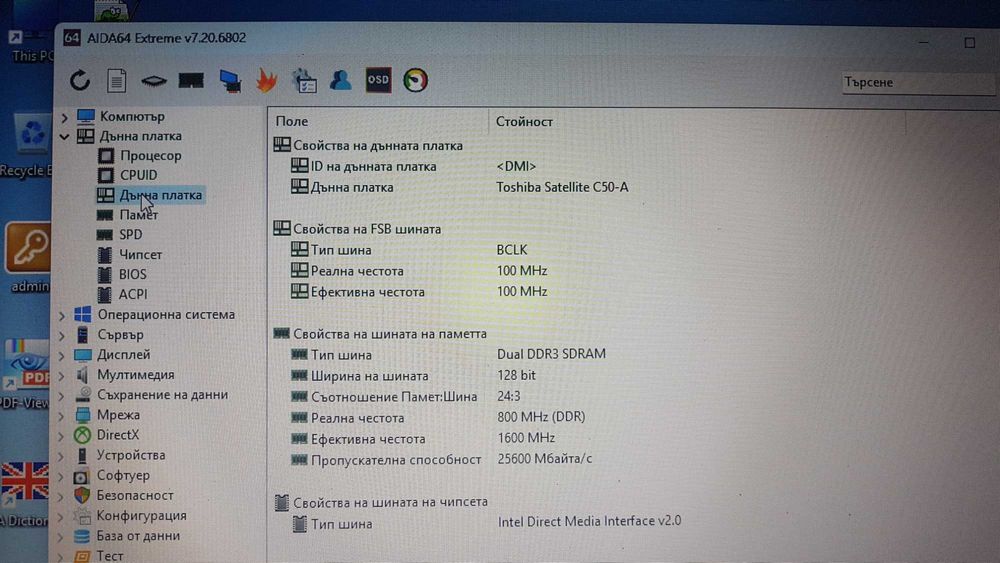Open the sensor gauge toolbar icon
This screenshot has height=563, width=1000.
pyautogui.click(x=415, y=80)
